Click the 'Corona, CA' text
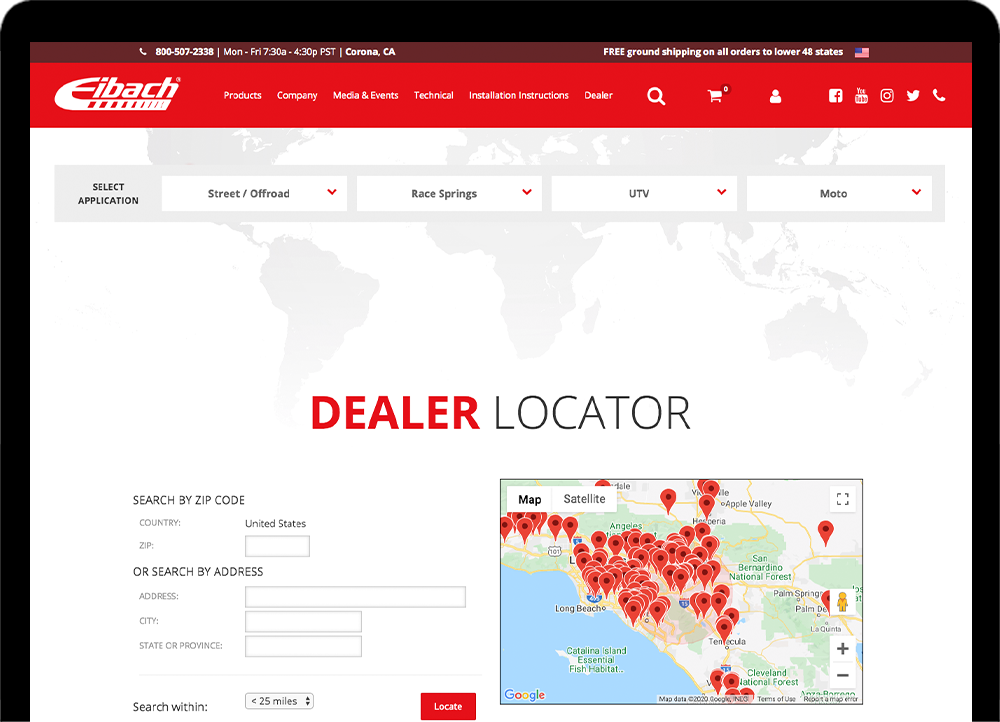This screenshot has height=722, width=1000. (370, 52)
